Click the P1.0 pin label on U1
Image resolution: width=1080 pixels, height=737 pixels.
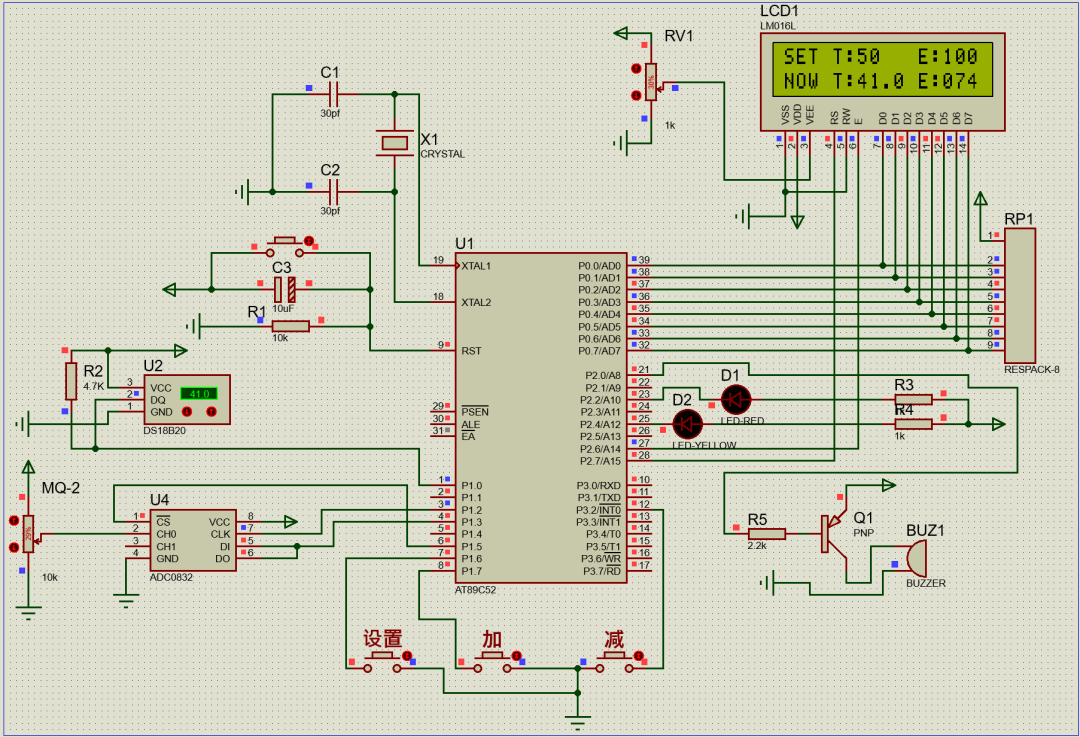(472, 486)
